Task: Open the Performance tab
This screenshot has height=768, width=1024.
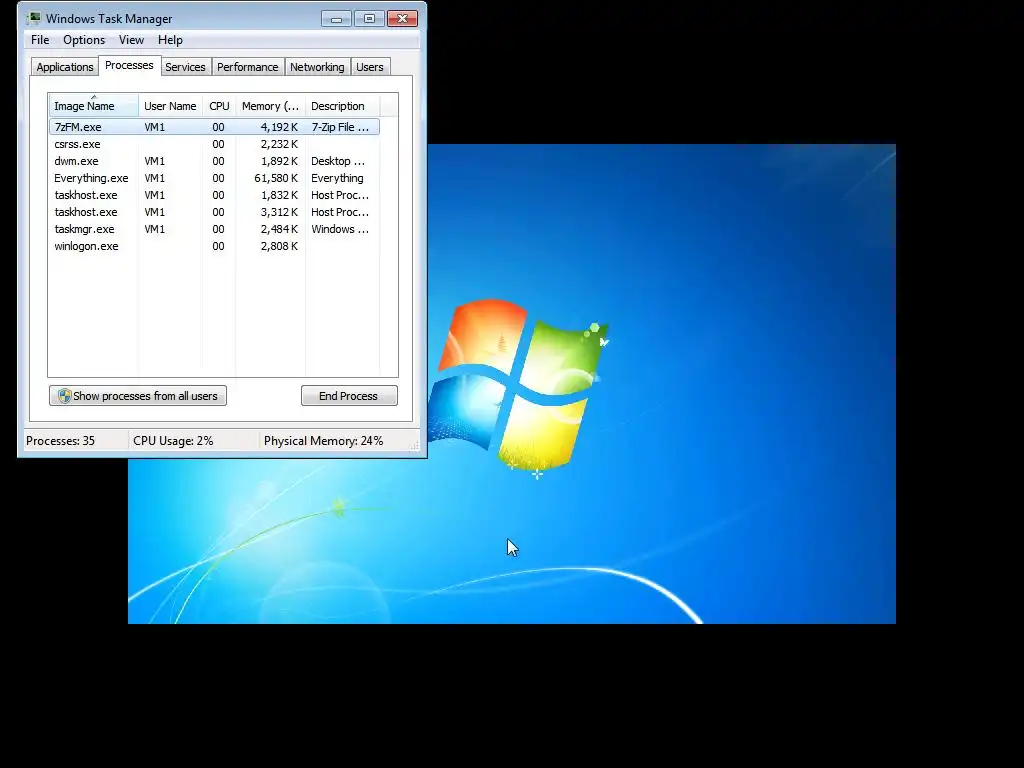Action: tap(248, 67)
